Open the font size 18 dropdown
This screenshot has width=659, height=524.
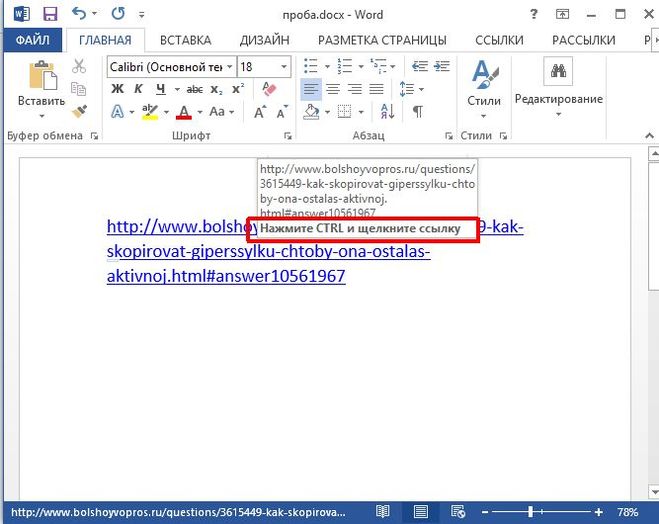tap(283, 66)
